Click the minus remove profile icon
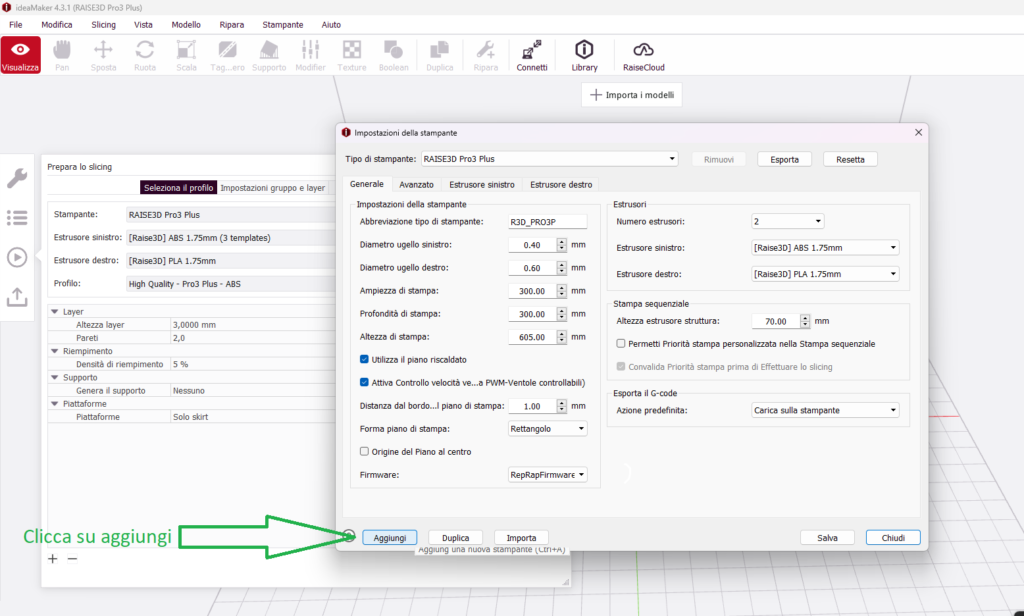This screenshot has width=1024, height=616. [x=72, y=559]
